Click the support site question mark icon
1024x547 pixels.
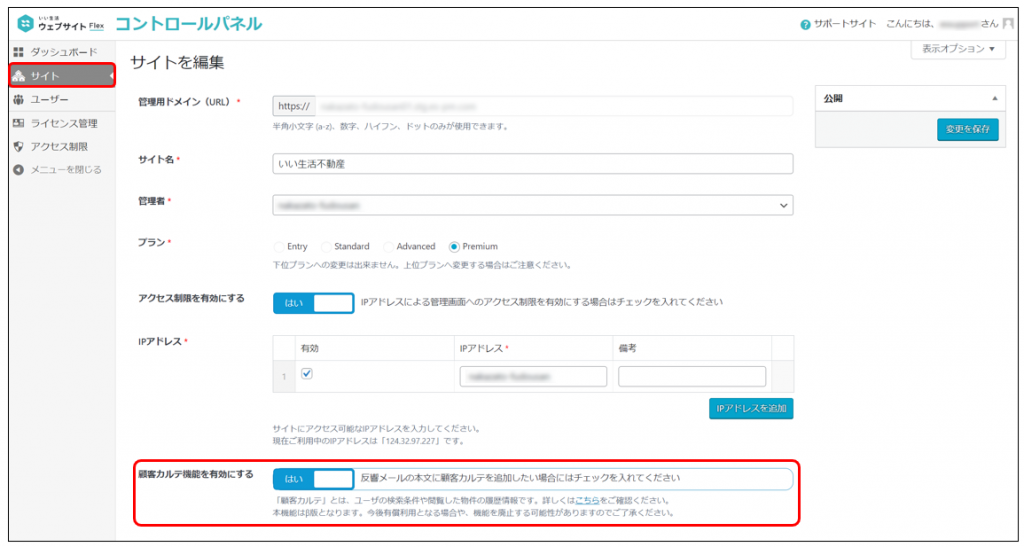[805, 24]
